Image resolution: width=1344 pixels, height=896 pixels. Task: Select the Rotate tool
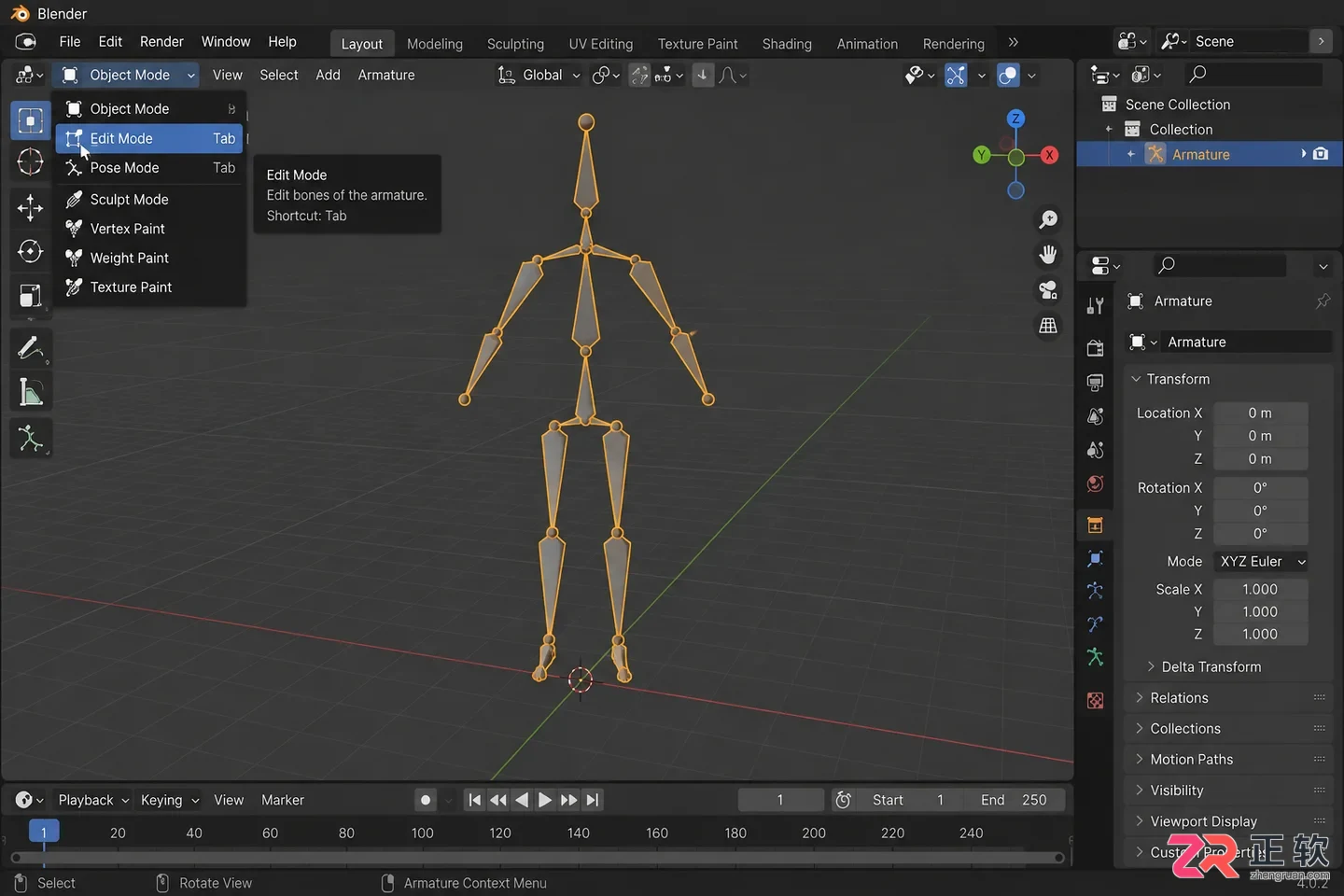click(30, 251)
